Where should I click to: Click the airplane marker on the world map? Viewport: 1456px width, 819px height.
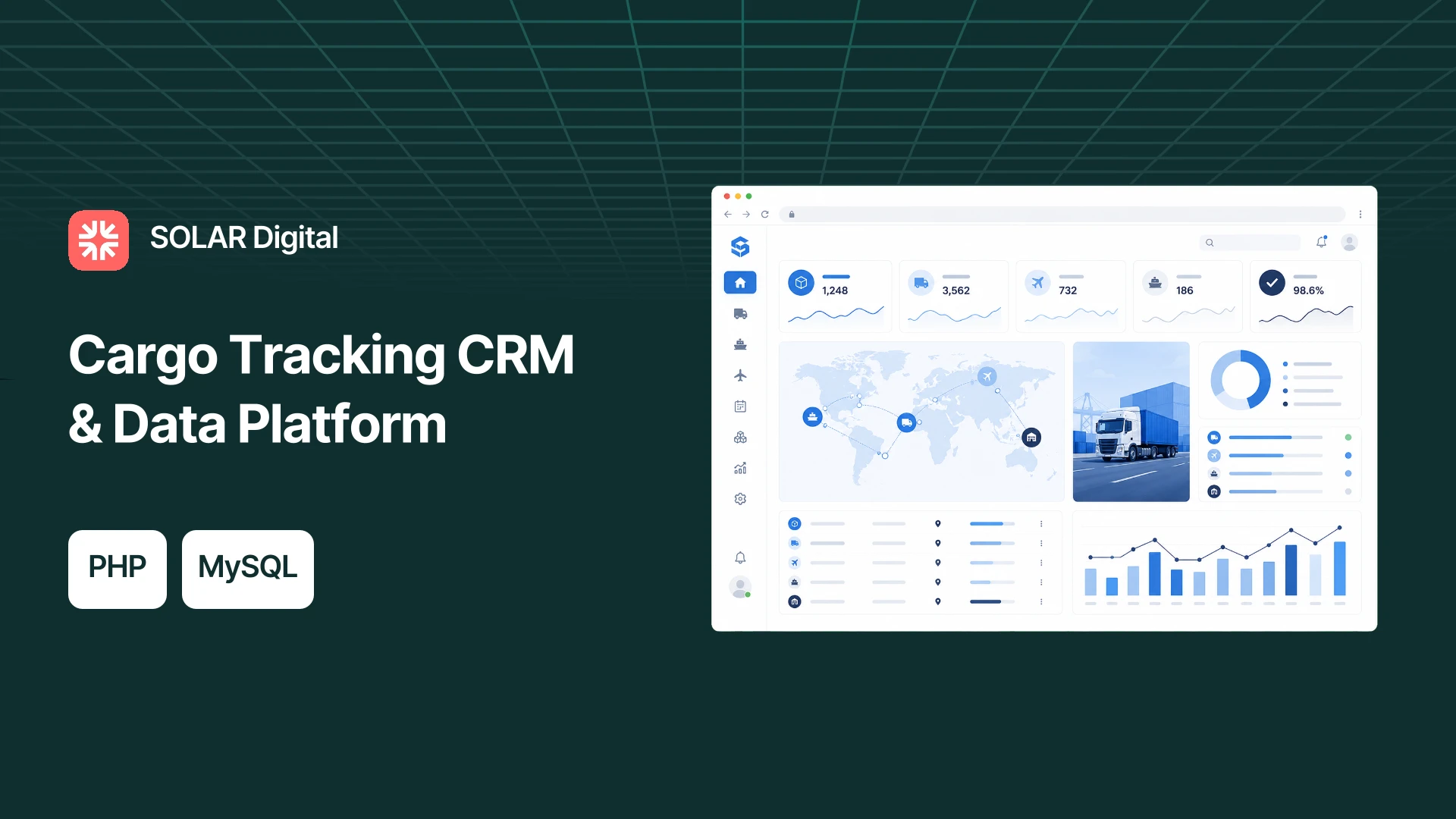pos(987,376)
